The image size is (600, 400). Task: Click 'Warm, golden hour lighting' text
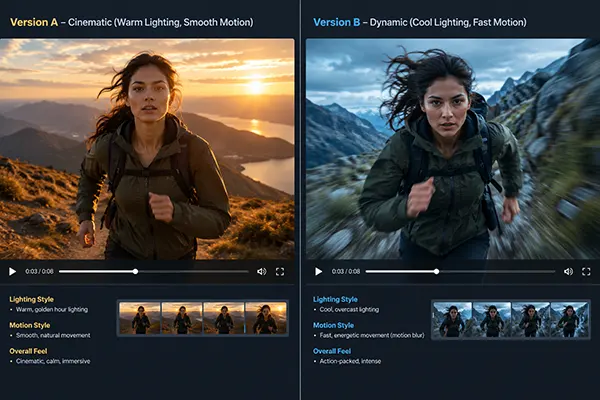click(x=52, y=309)
